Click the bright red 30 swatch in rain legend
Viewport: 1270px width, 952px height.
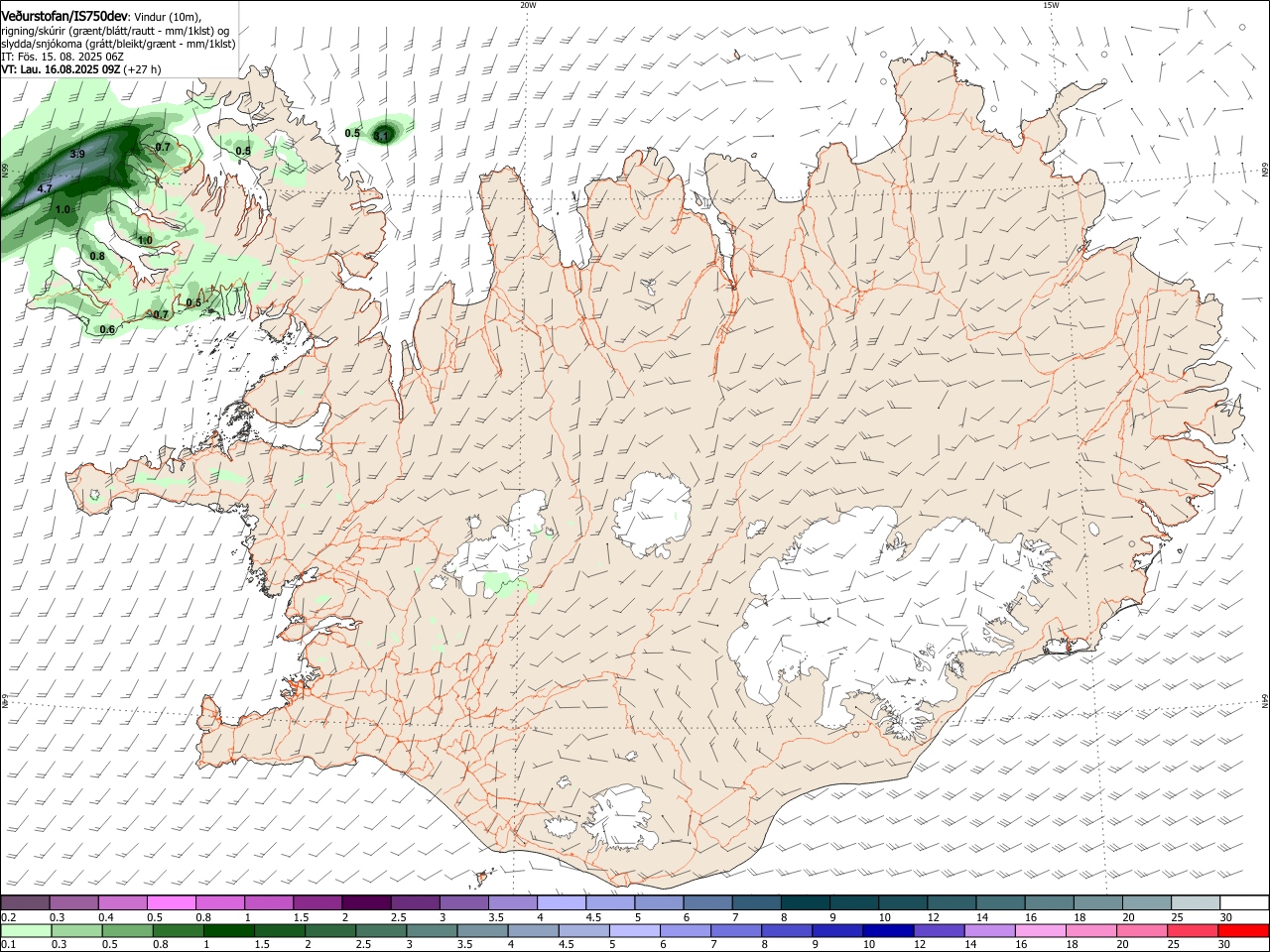1243,931
